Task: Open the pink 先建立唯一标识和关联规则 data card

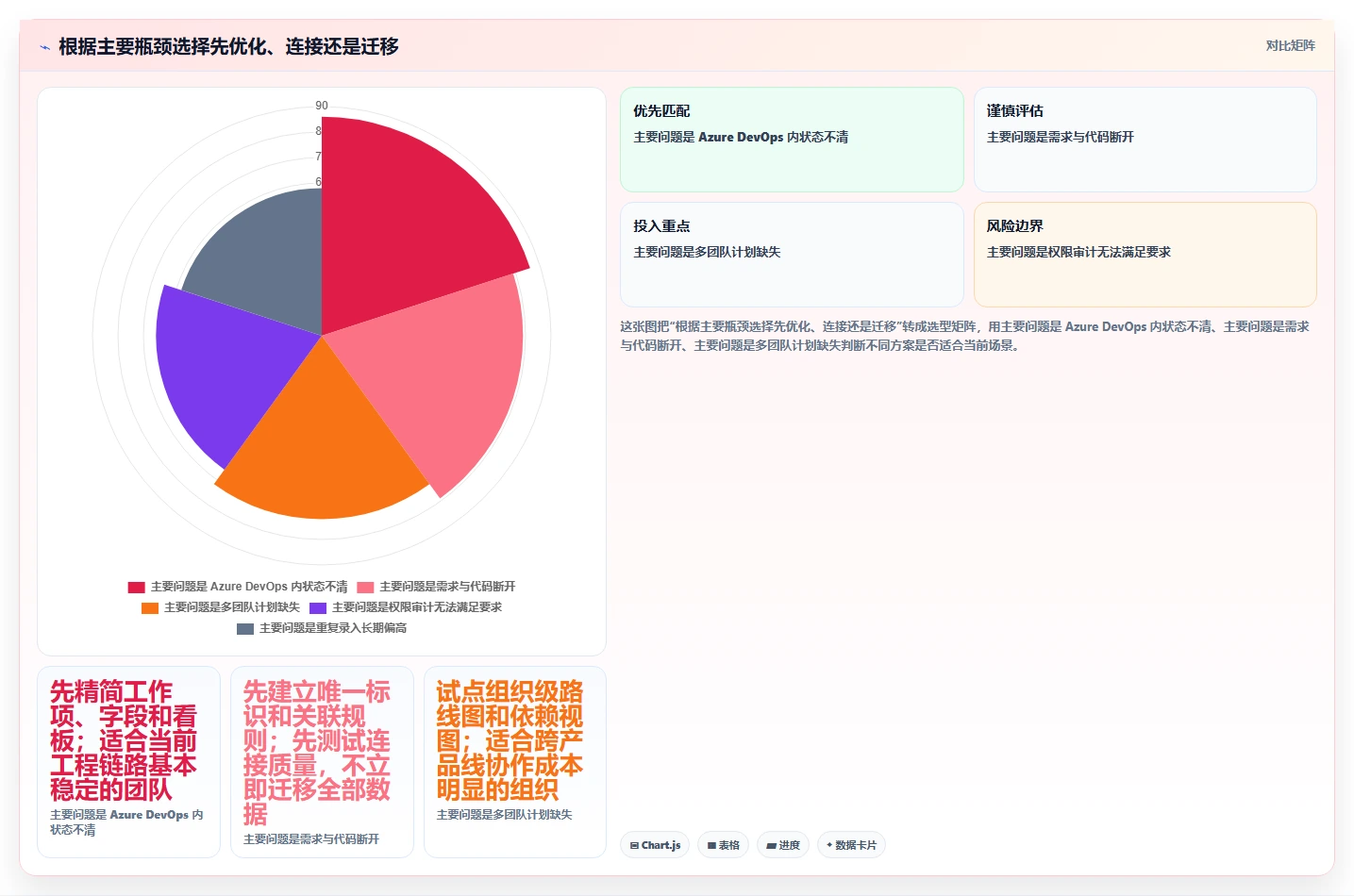Action: tap(322, 762)
